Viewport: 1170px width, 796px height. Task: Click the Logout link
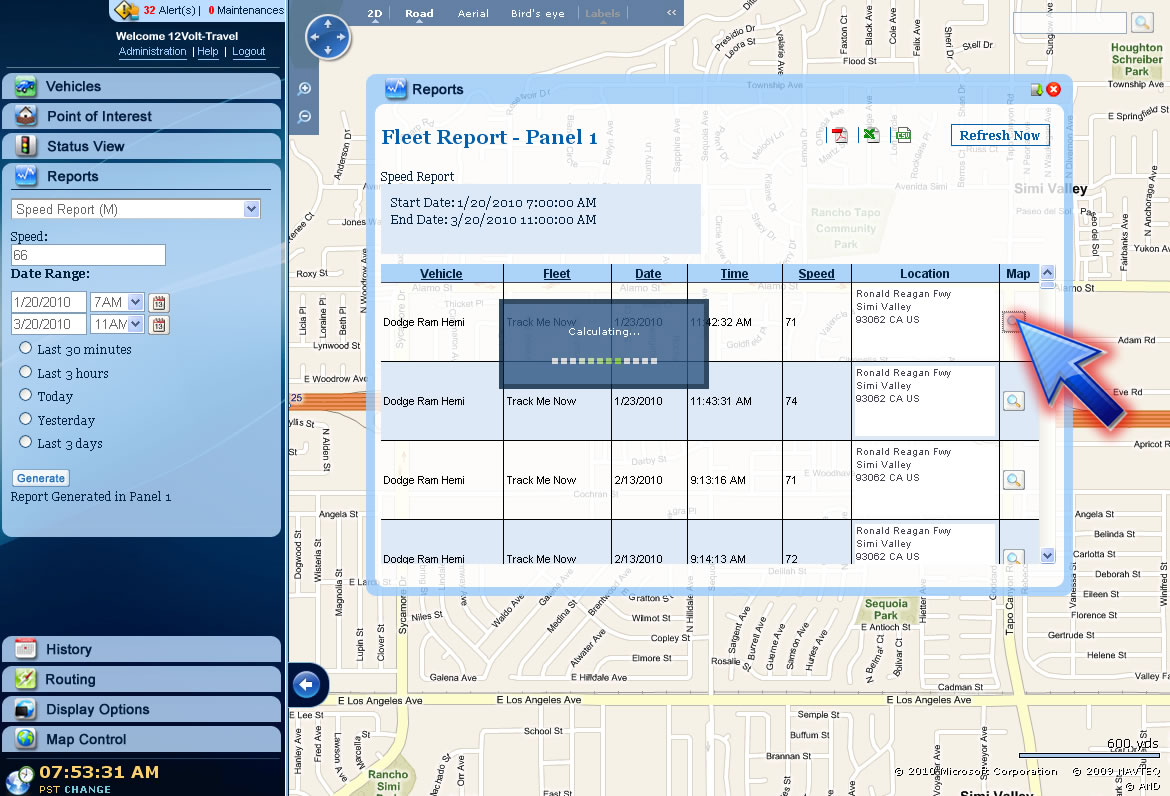pos(248,51)
